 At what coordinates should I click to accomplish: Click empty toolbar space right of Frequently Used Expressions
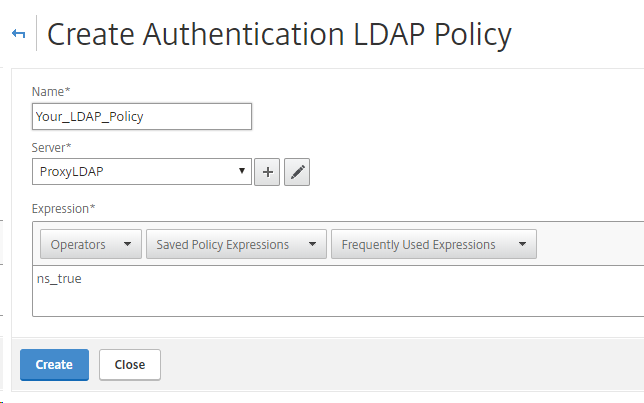590,244
